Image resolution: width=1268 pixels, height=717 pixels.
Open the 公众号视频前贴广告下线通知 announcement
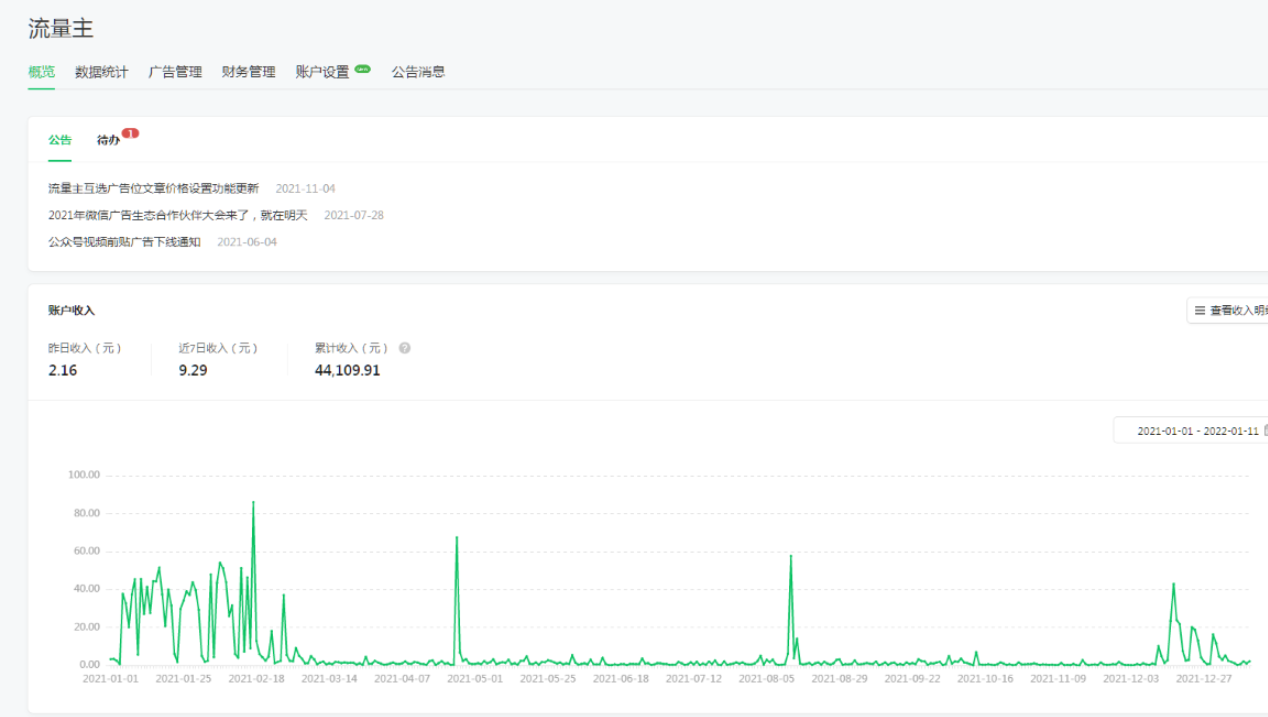[124, 242]
